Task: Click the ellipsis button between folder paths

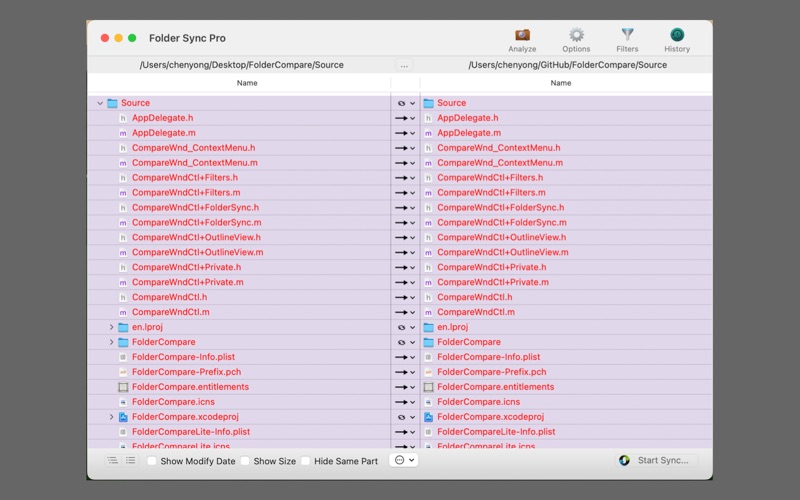Action: click(x=404, y=65)
